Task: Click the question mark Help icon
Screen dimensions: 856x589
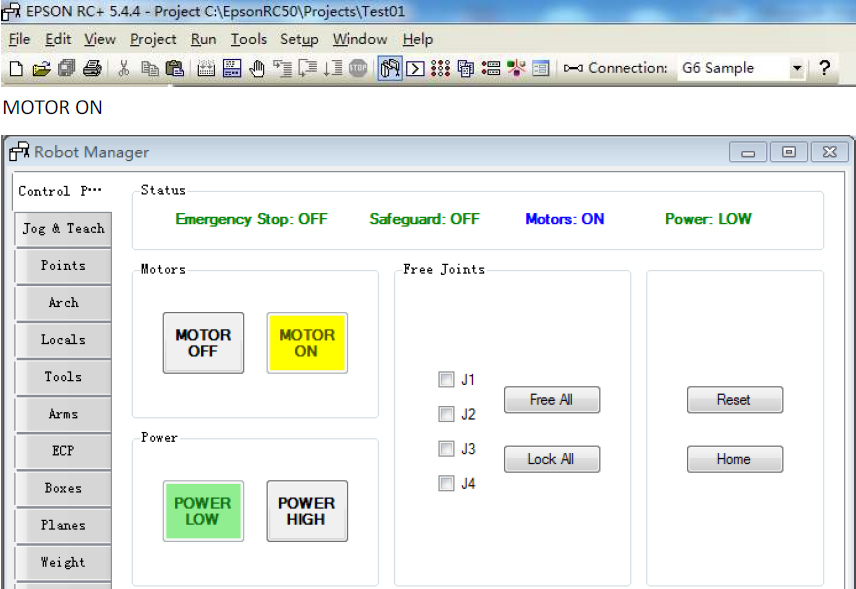Action: tap(825, 68)
